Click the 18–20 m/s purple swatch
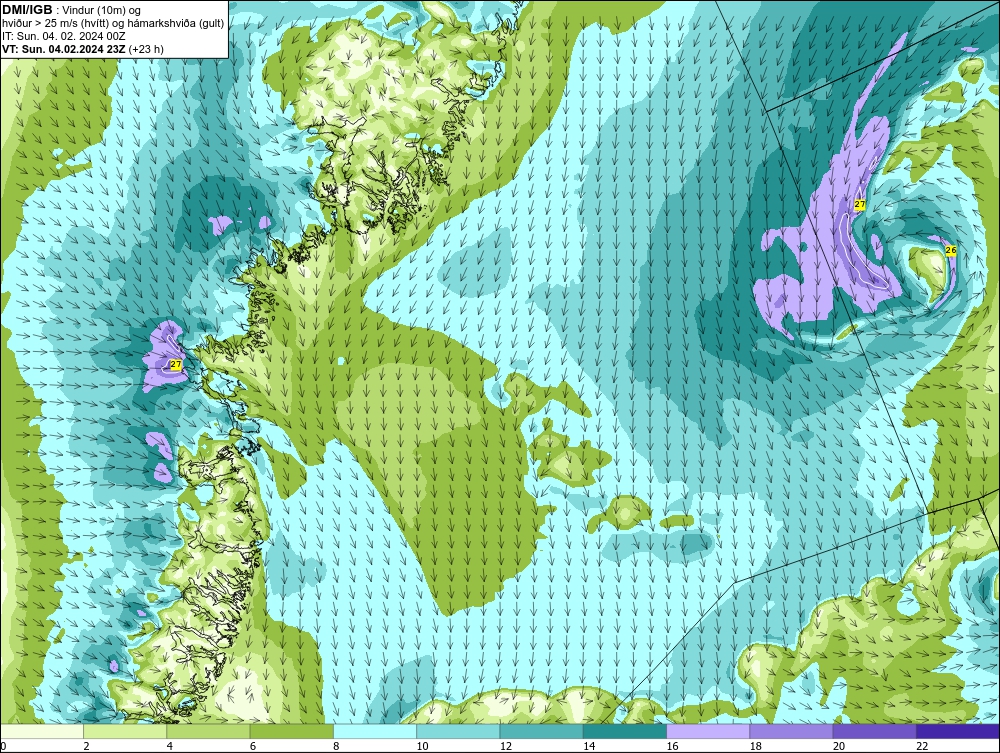Screen dimensions: 1000x753 click(x=791, y=731)
